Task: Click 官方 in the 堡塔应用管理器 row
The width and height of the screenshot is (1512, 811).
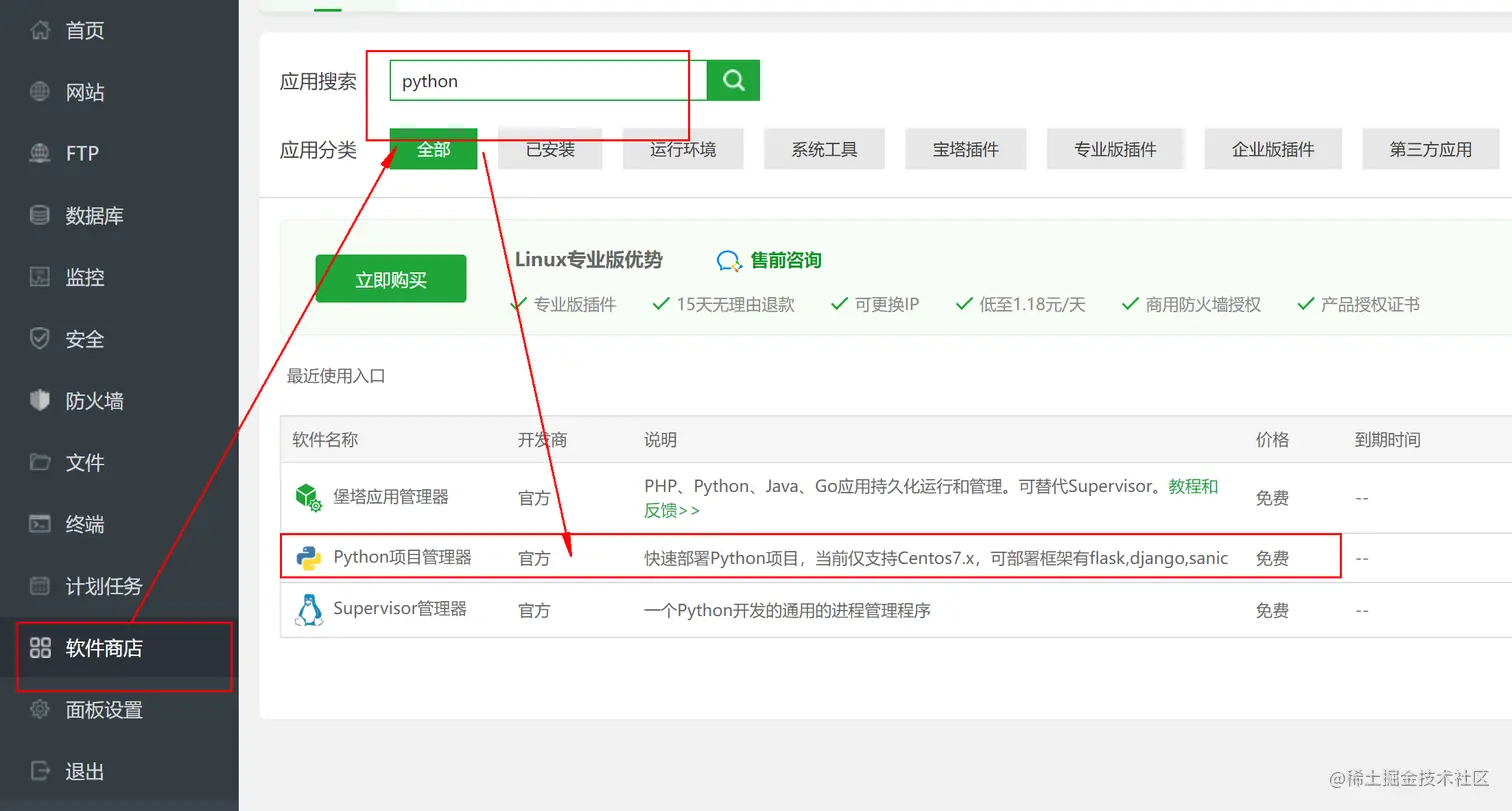Action: click(534, 498)
